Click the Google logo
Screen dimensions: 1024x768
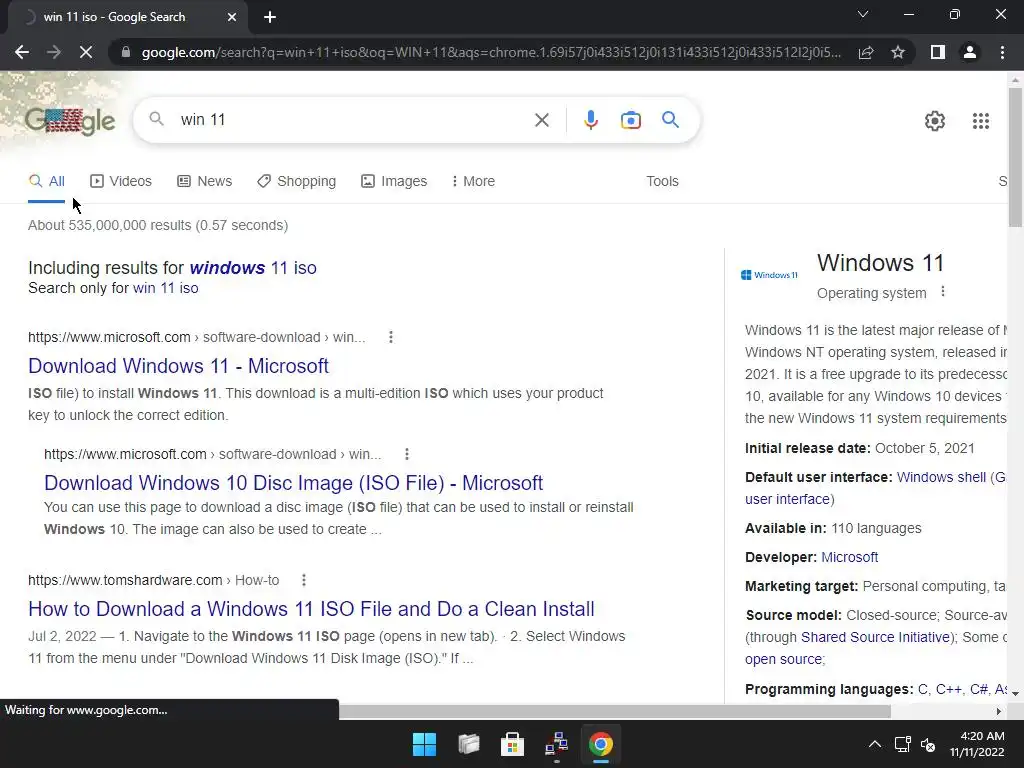[x=70, y=120]
